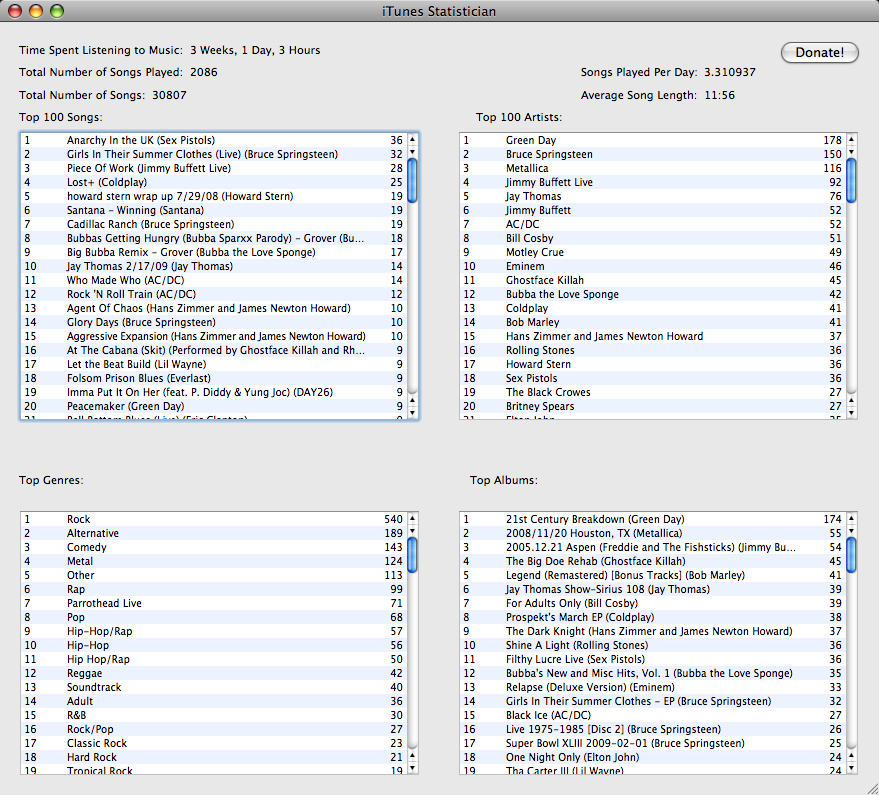Select album 'One Night Only (Elton John)'

[x=653, y=757]
